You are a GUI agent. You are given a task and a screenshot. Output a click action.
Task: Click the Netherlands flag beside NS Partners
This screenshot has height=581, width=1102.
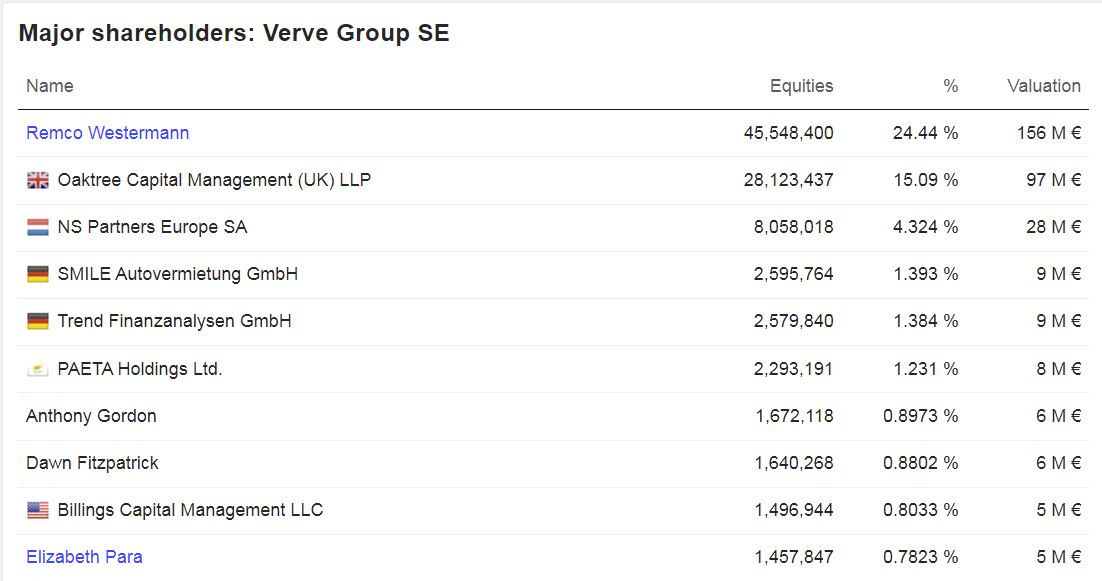(37, 228)
